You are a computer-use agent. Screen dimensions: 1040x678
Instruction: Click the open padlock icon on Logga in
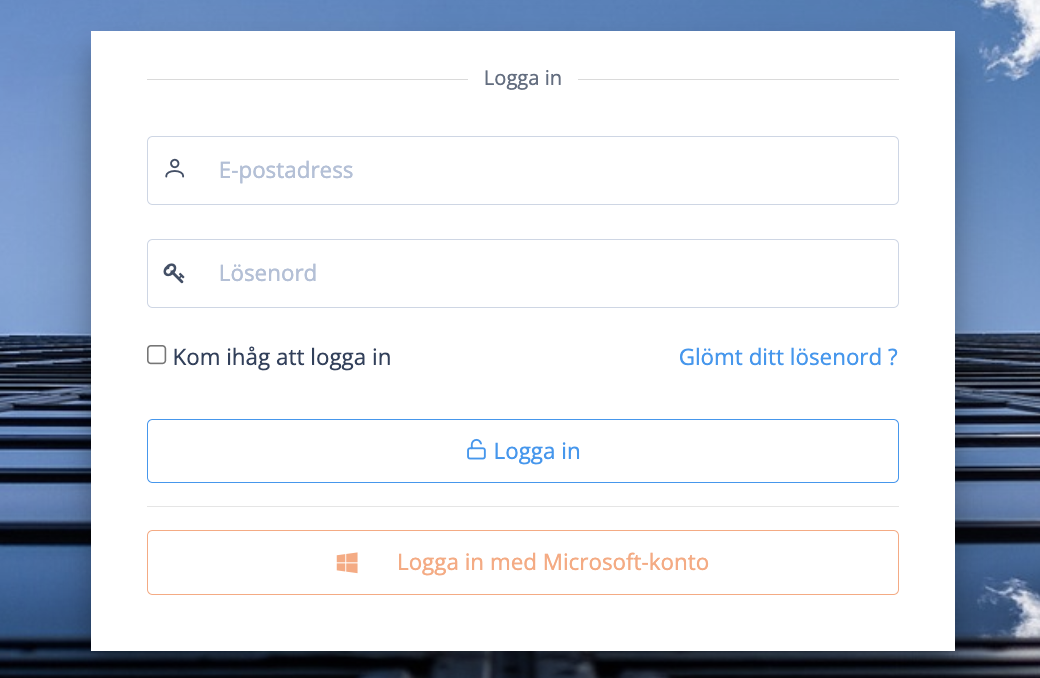click(476, 450)
